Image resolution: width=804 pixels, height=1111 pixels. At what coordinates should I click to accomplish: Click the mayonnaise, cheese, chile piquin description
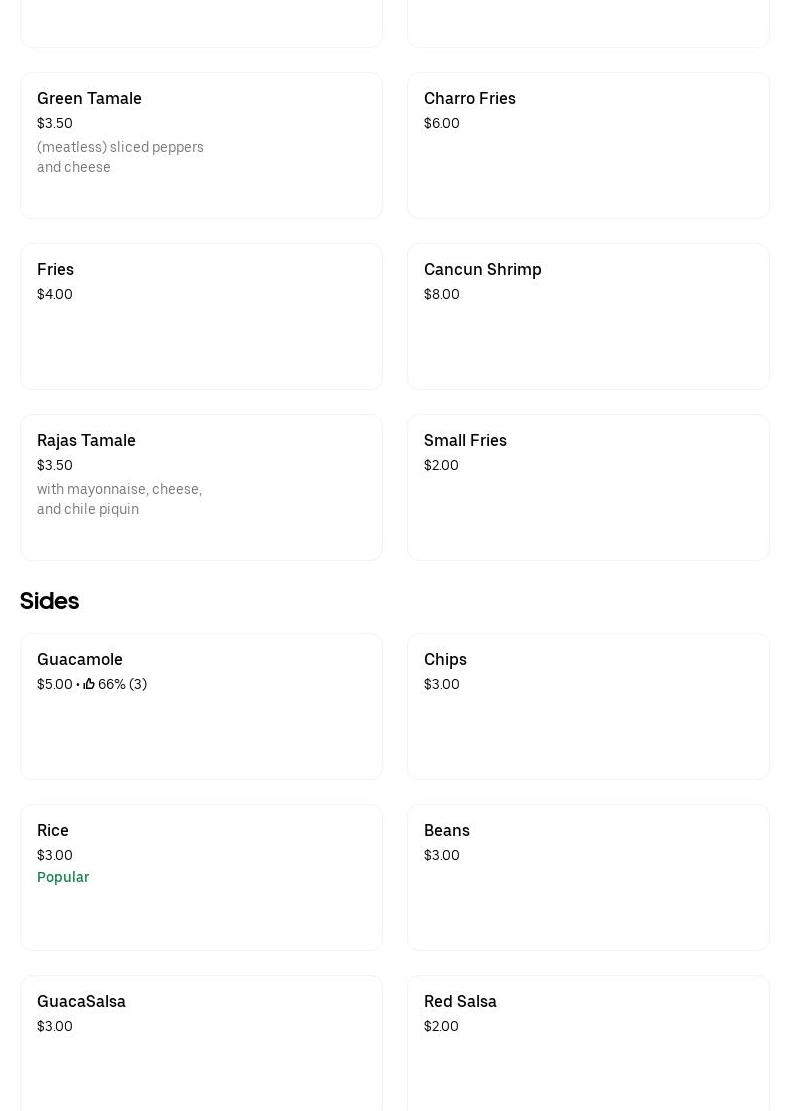pos(119,499)
